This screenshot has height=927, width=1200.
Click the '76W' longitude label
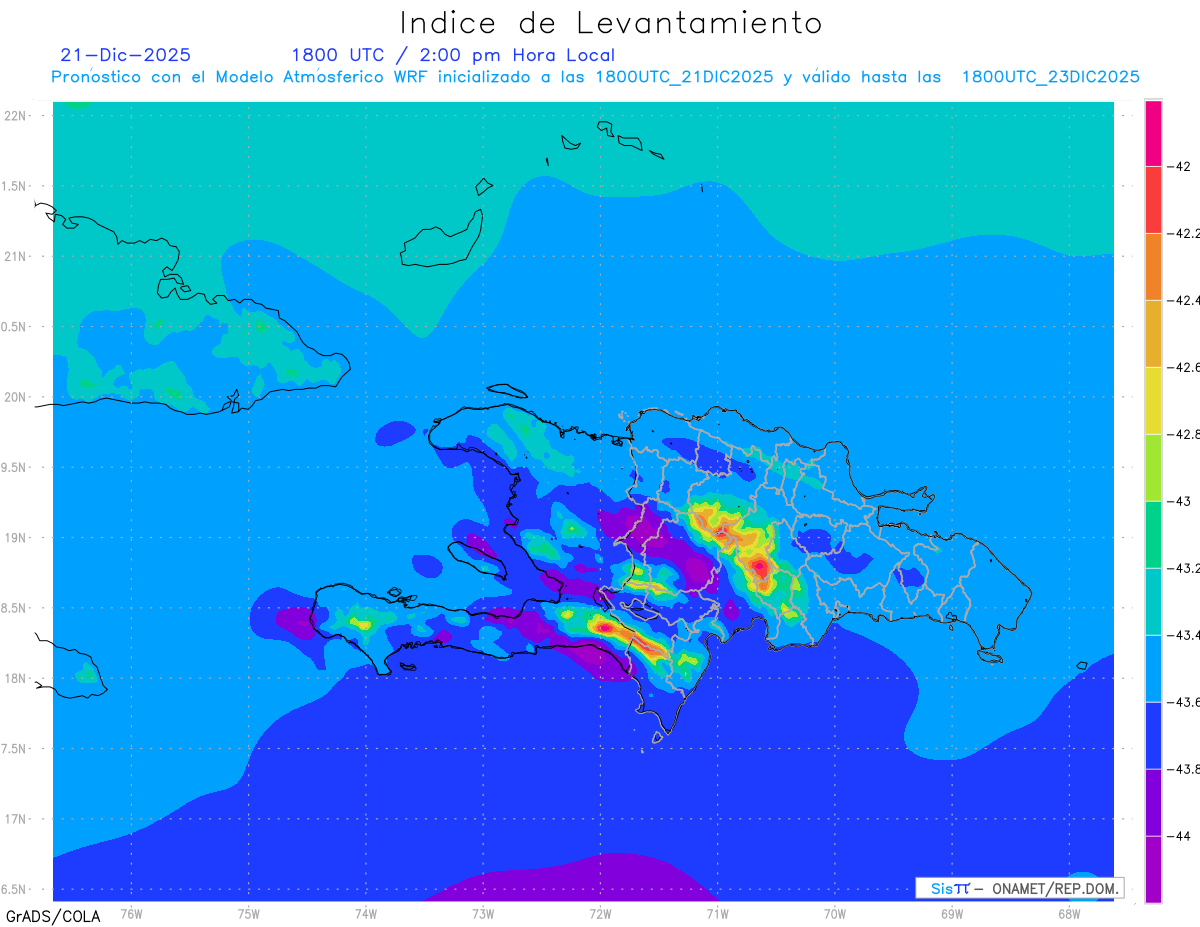tap(131, 913)
